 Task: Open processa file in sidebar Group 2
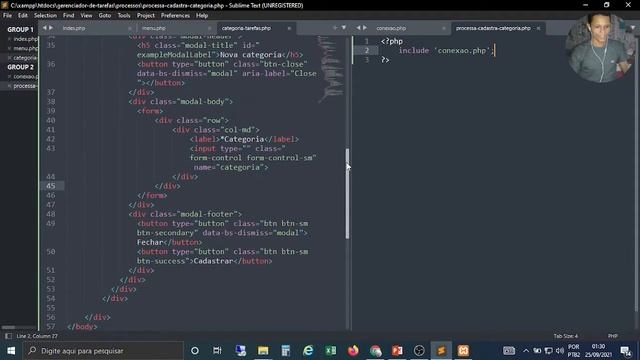[25, 86]
